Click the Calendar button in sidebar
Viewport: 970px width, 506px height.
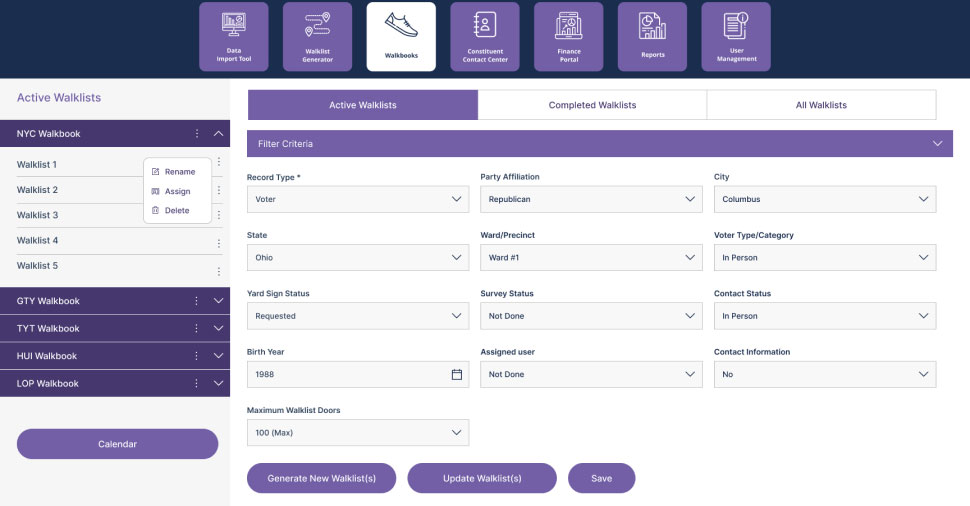[x=117, y=444]
